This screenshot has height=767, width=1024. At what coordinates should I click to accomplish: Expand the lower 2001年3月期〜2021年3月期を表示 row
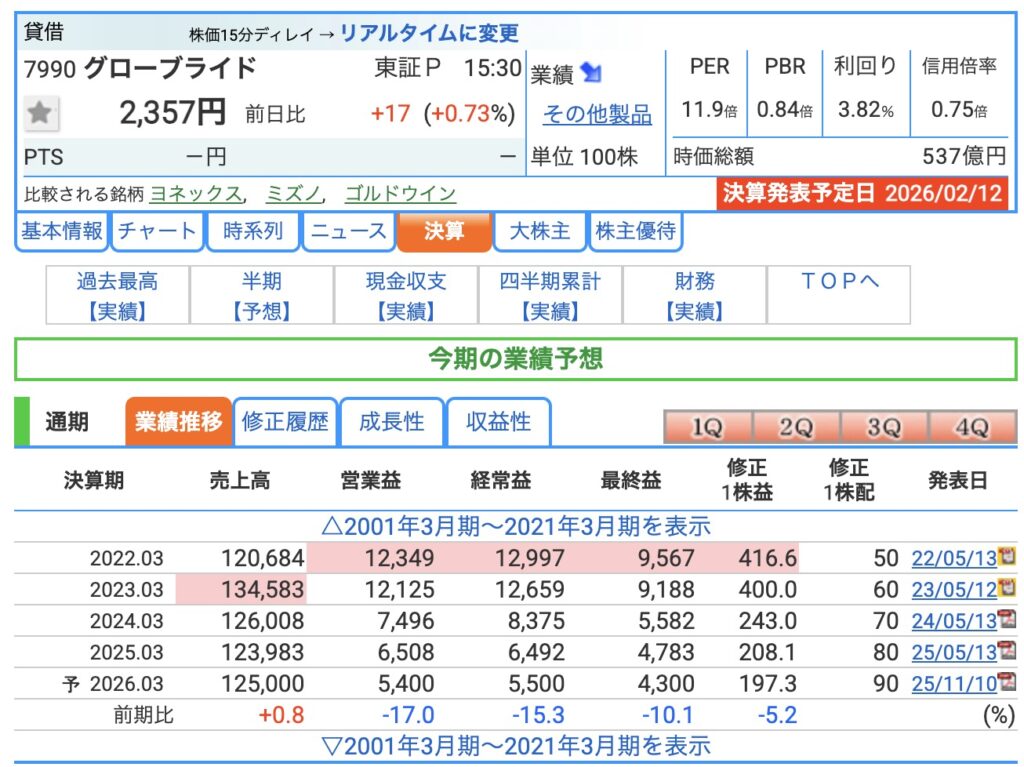point(515,745)
